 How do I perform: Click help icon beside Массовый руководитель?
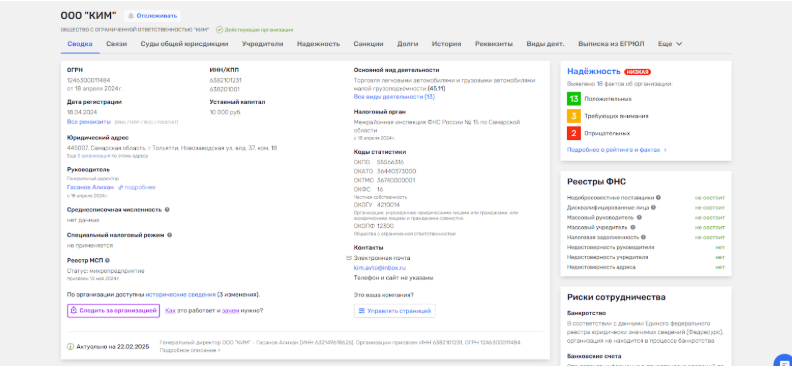tap(639, 217)
